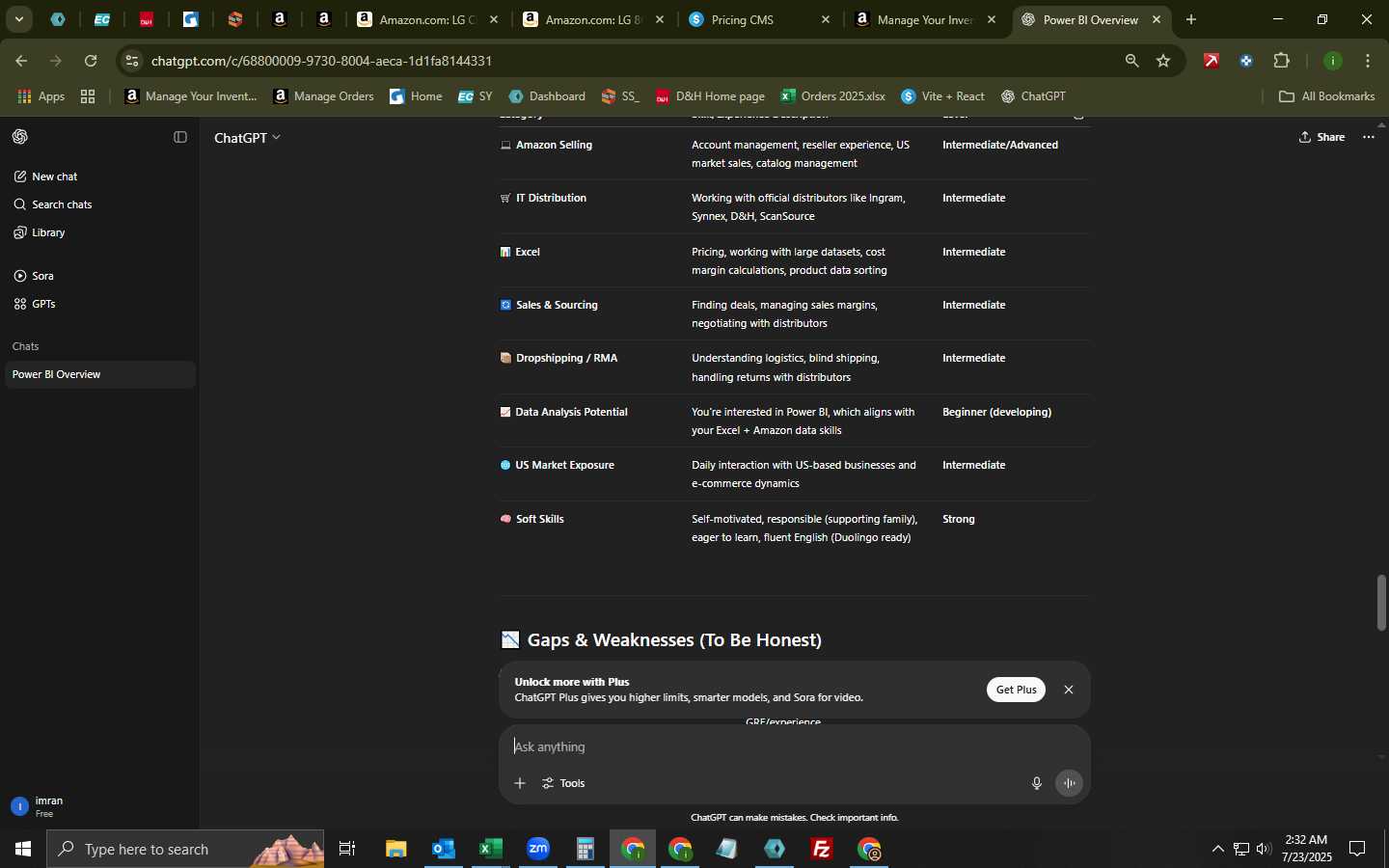Image resolution: width=1389 pixels, height=868 pixels.
Task: Open the Windows Start menu
Action: [23, 849]
